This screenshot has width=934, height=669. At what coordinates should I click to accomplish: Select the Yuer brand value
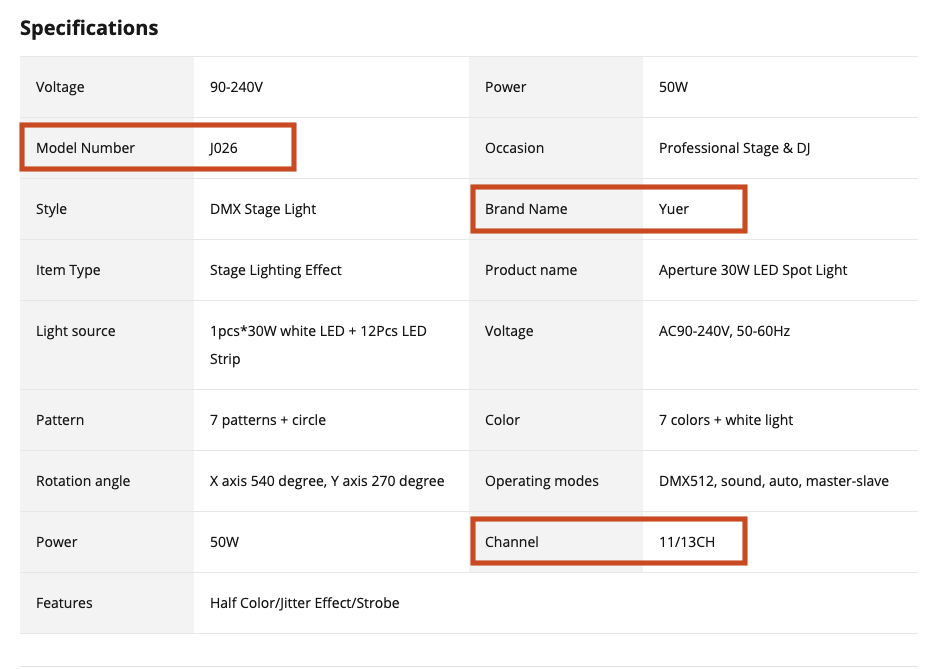coord(674,209)
